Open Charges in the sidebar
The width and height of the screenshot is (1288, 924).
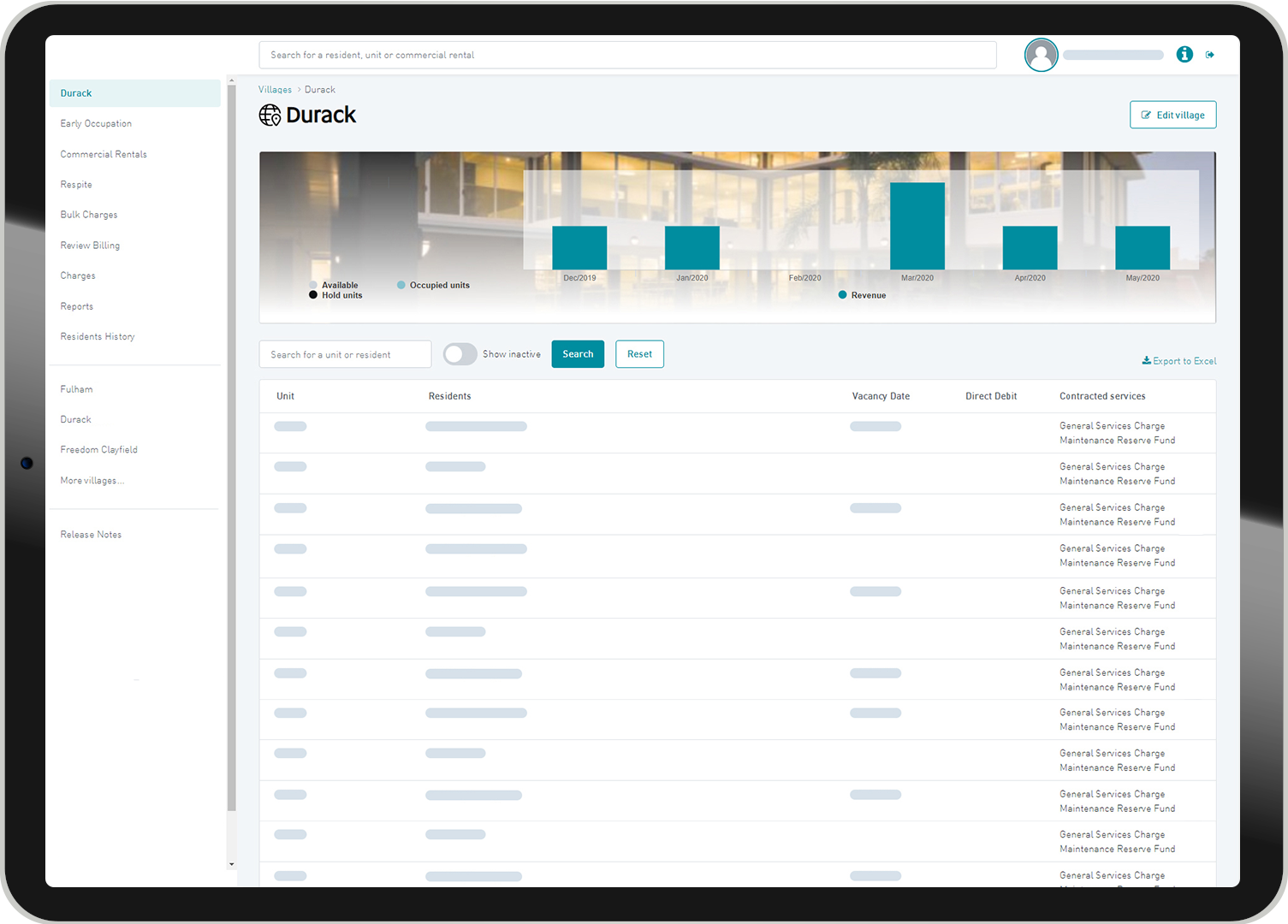[x=78, y=276]
